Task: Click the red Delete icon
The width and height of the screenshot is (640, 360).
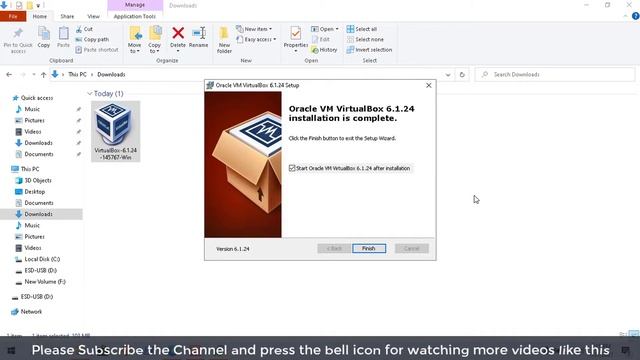Action: pos(178,33)
